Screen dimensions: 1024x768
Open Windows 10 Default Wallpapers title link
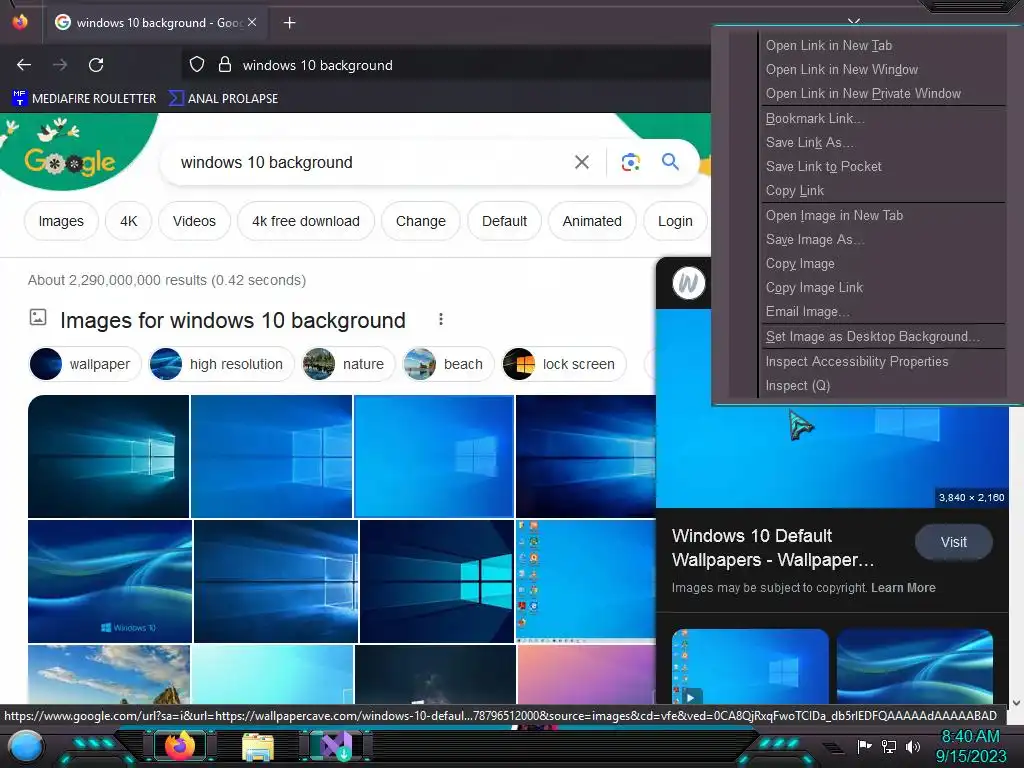(x=773, y=547)
